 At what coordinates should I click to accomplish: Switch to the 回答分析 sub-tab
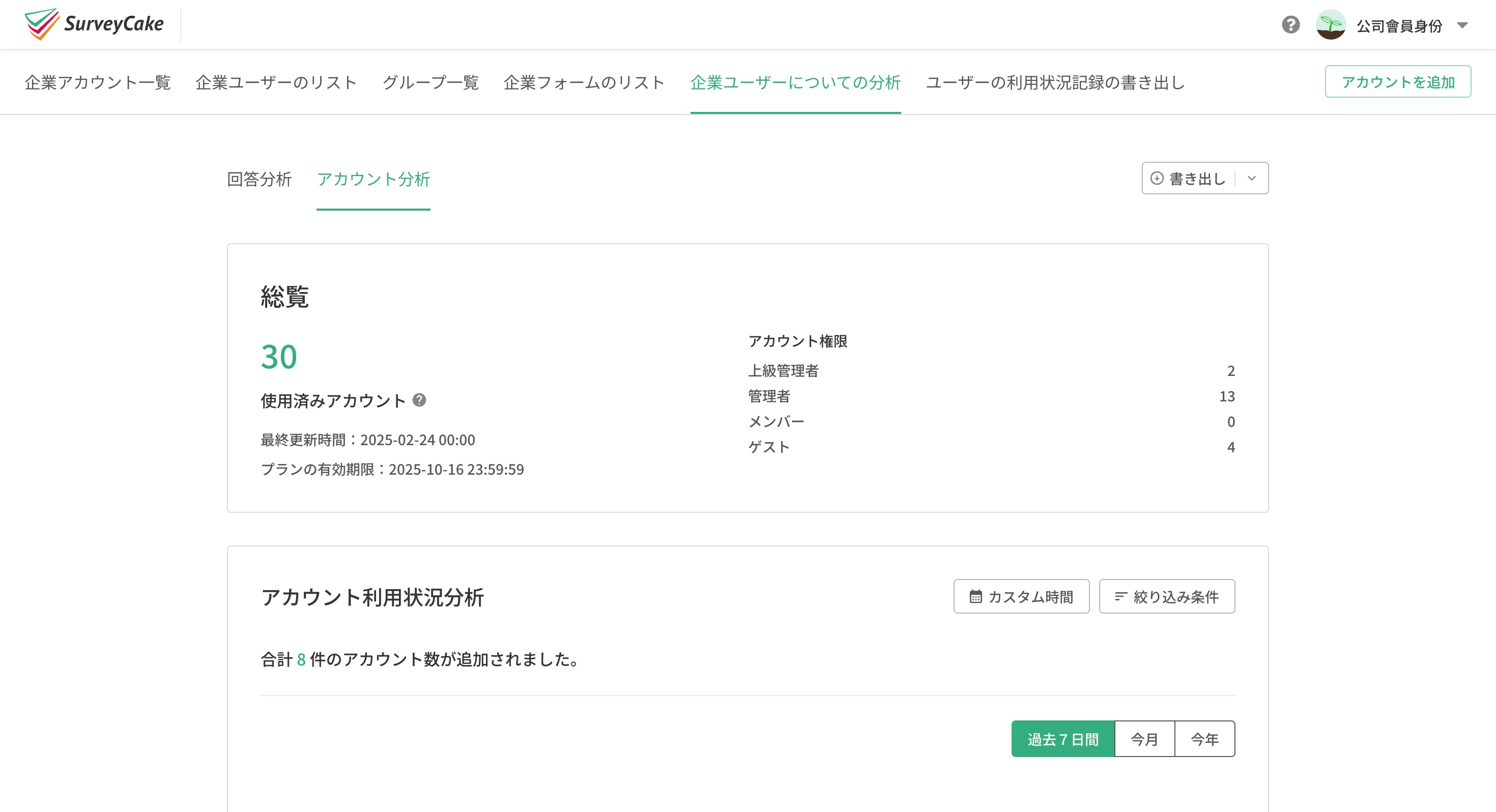[259, 179]
